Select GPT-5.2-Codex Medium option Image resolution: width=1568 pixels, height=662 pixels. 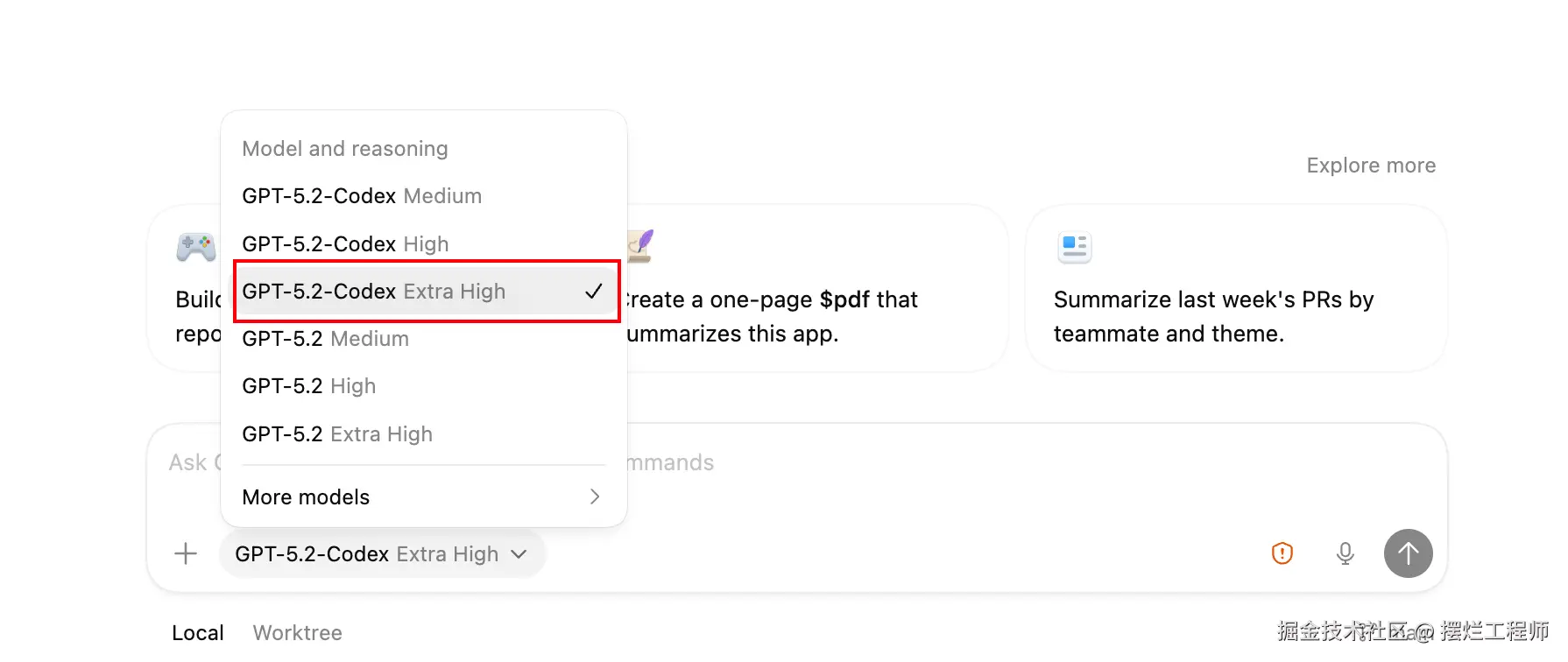tap(362, 196)
